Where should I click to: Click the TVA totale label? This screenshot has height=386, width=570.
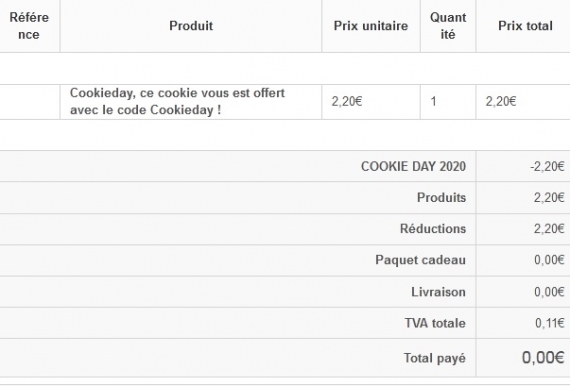435,323
